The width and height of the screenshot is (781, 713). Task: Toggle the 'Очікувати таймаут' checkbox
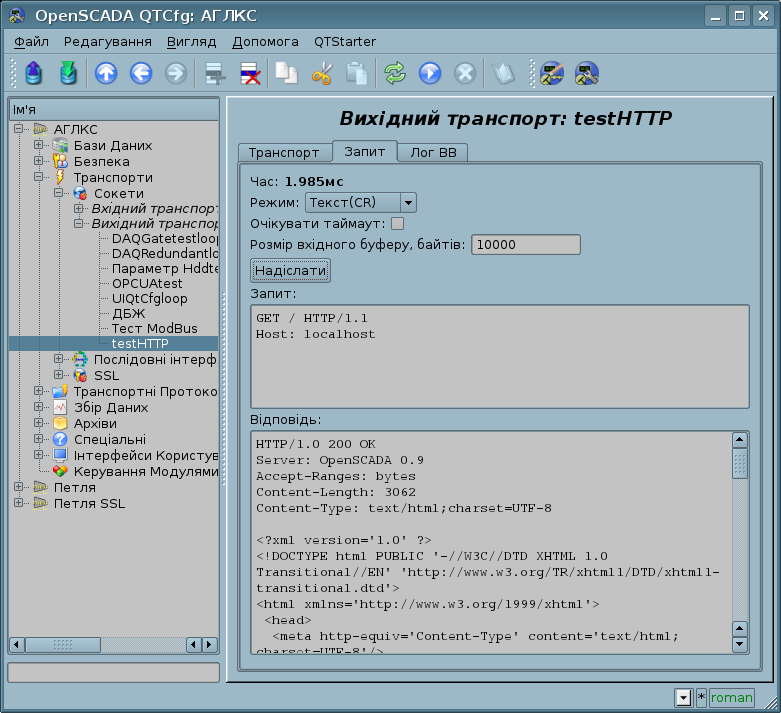tap(397, 224)
